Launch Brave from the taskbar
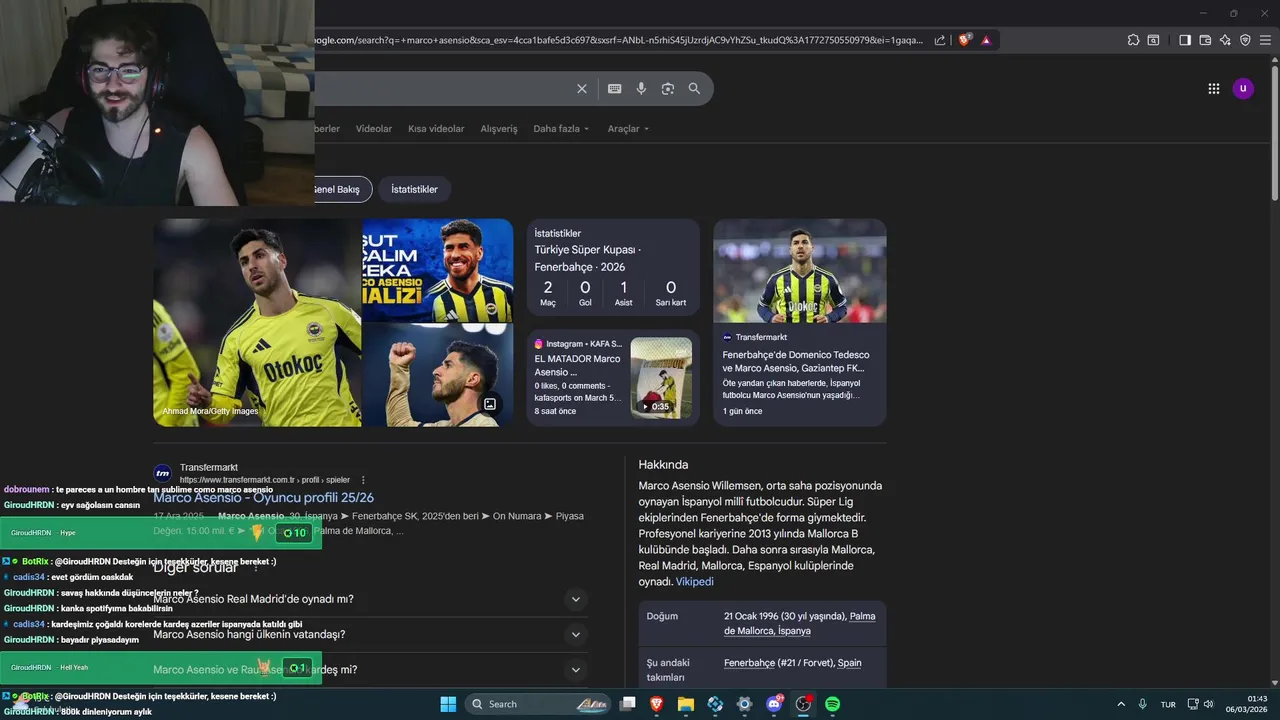Viewport: 1280px width, 720px height. point(657,704)
